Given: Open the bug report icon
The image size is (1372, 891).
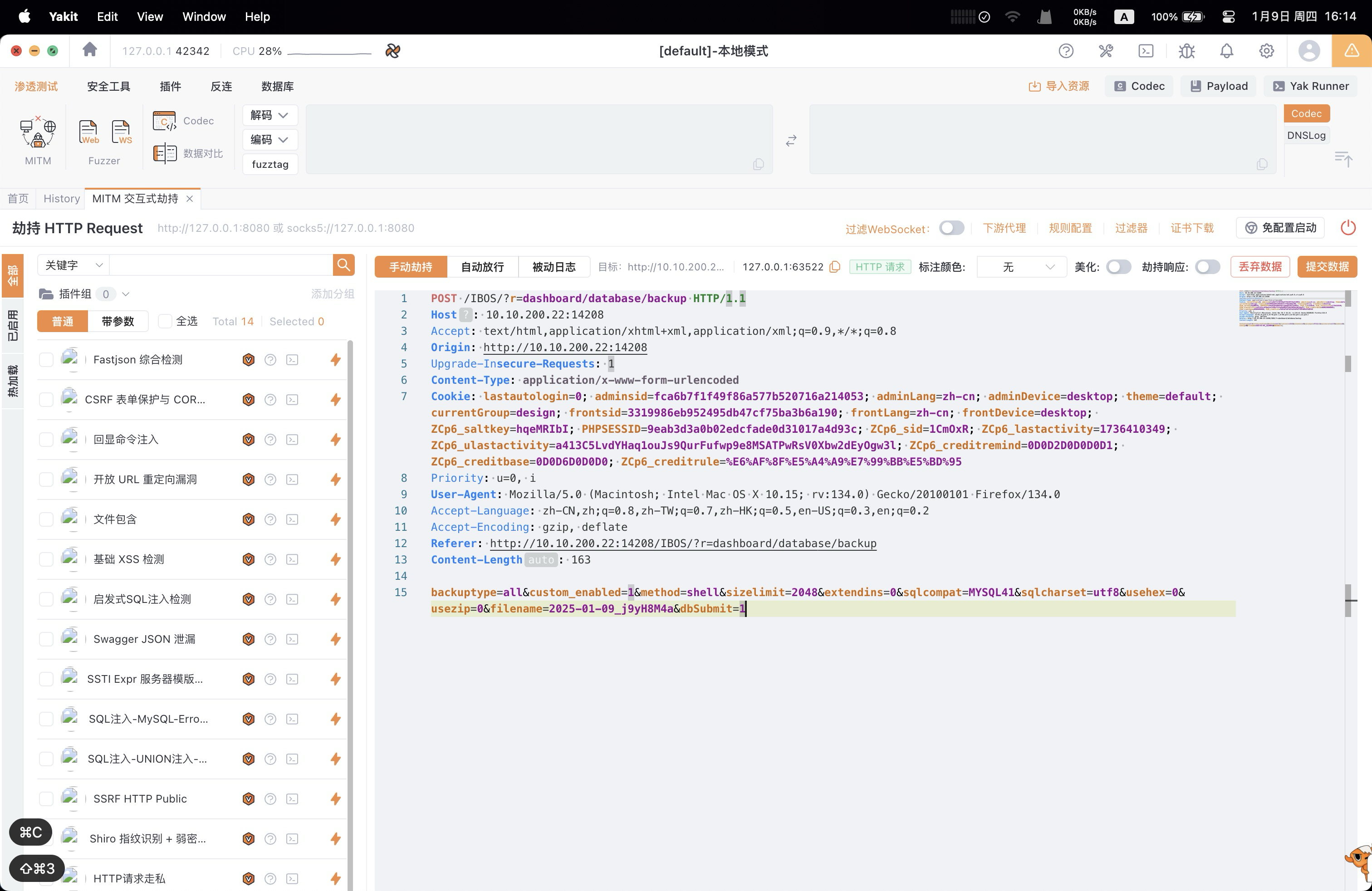Looking at the screenshot, I should coord(1186,51).
